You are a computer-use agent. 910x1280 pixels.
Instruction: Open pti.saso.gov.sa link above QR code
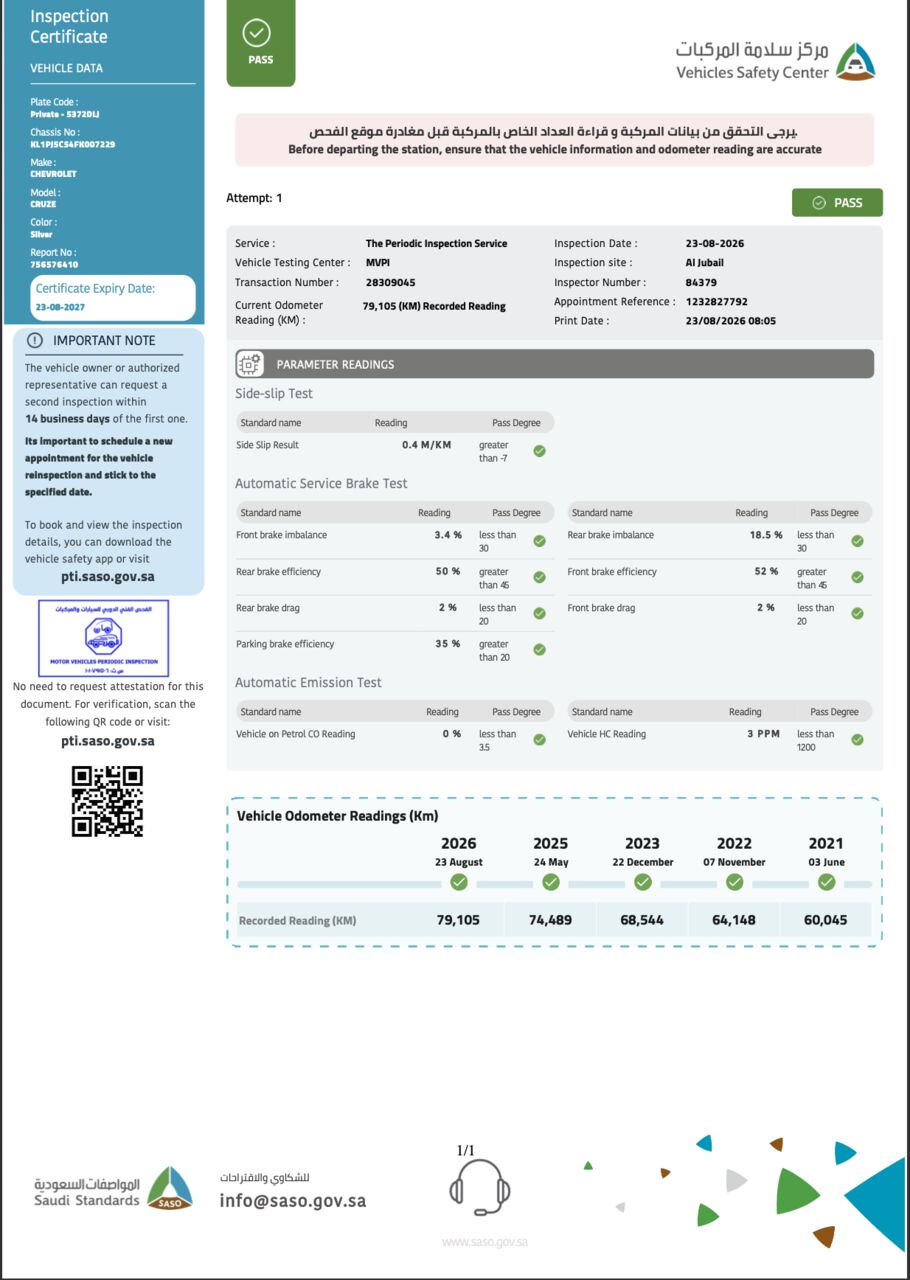108,741
